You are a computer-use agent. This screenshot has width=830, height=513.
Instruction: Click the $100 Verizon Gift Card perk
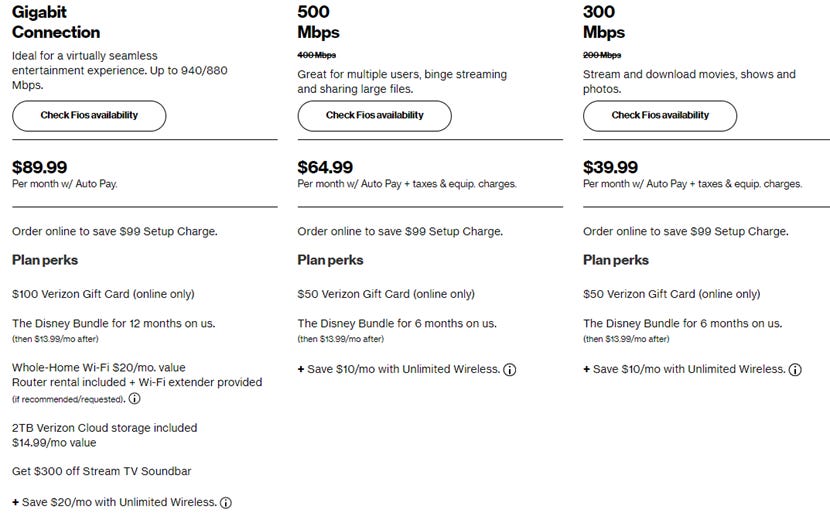tap(103, 294)
